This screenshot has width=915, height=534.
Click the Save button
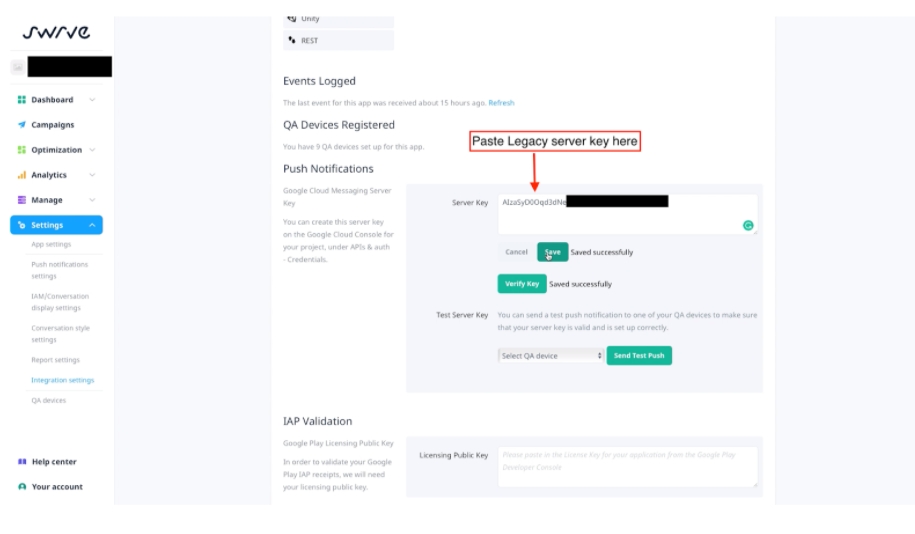point(553,252)
